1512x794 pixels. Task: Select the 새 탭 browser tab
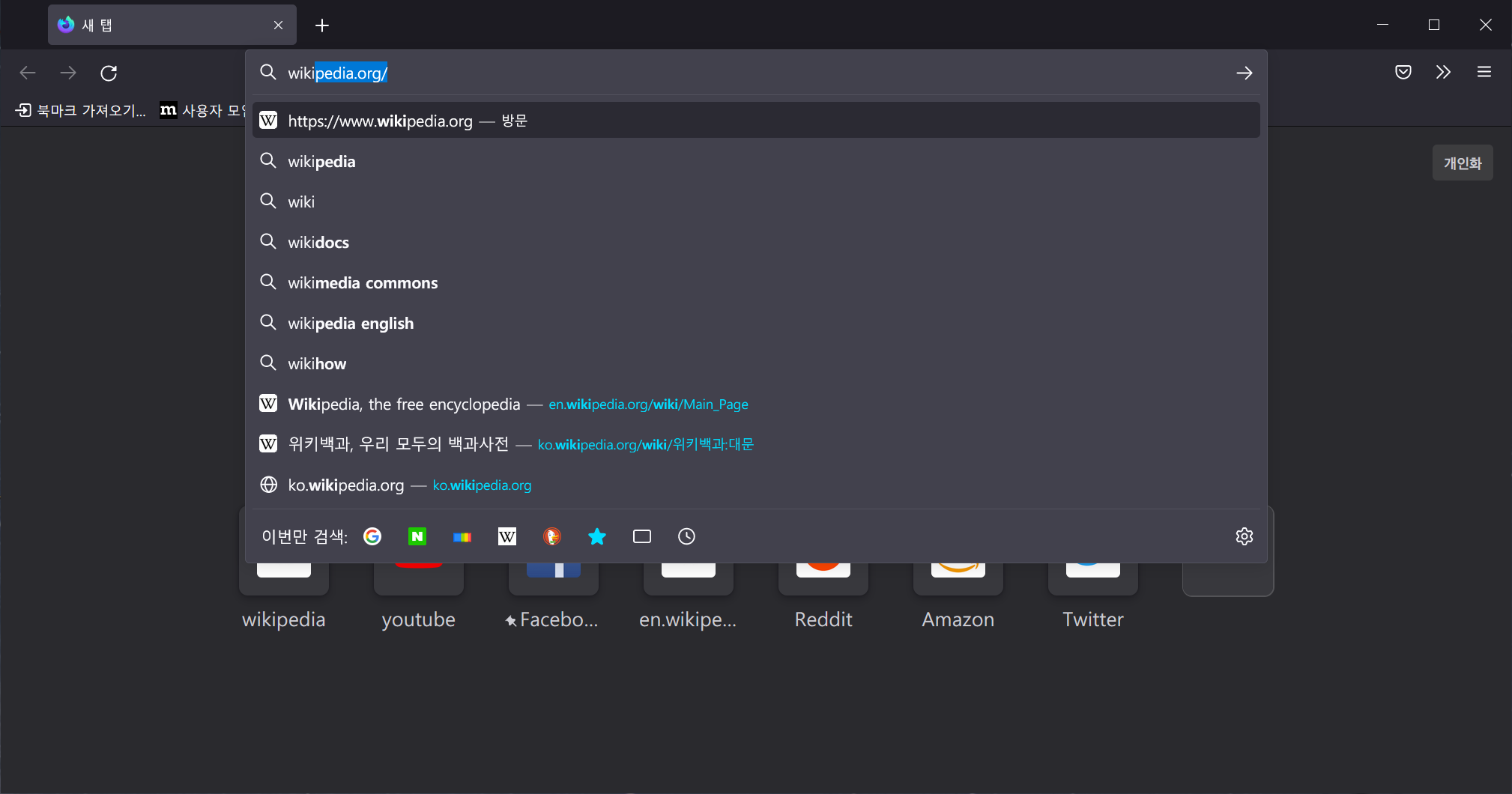coord(172,25)
